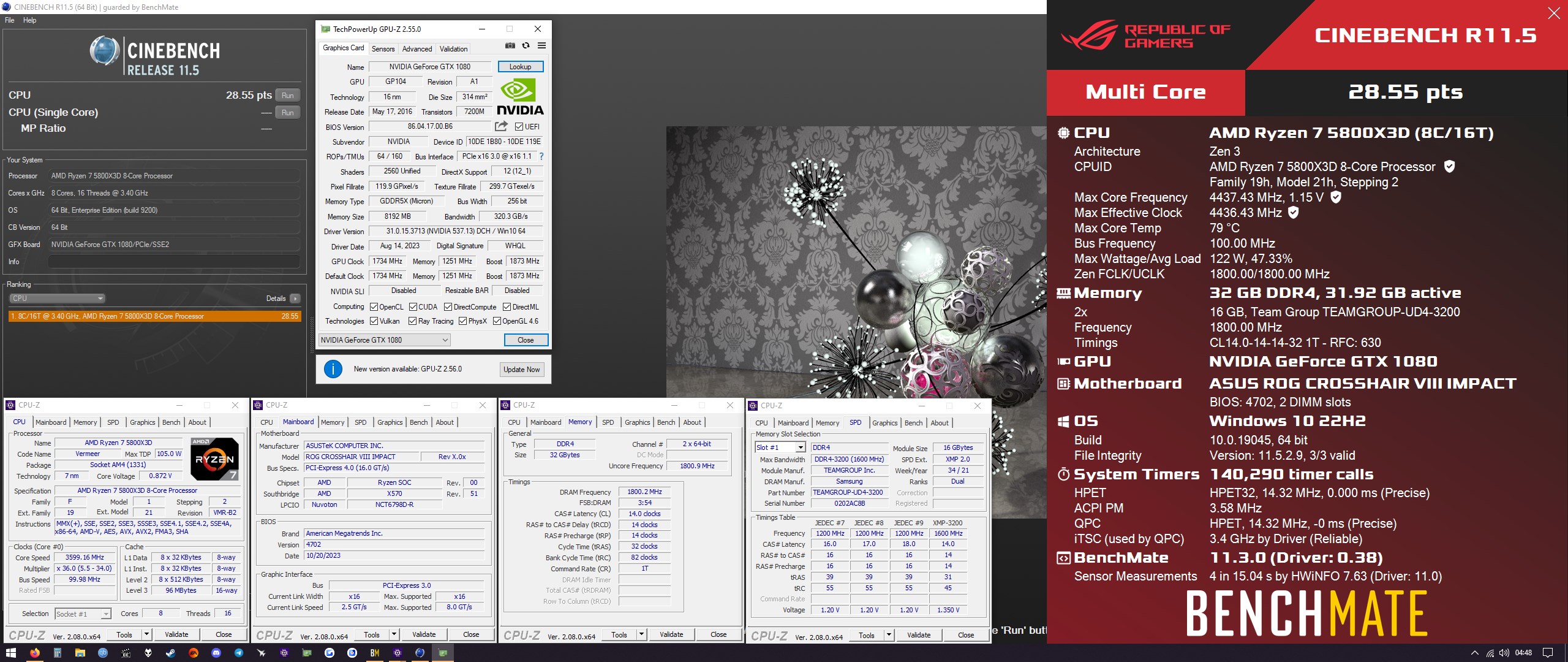
Task: Click the NVIDIA logo in GPU-Z
Action: 520,97
